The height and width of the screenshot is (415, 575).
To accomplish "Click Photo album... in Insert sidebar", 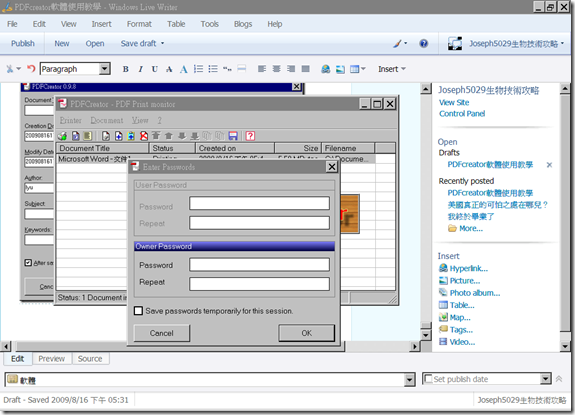I will coord(475,293).
